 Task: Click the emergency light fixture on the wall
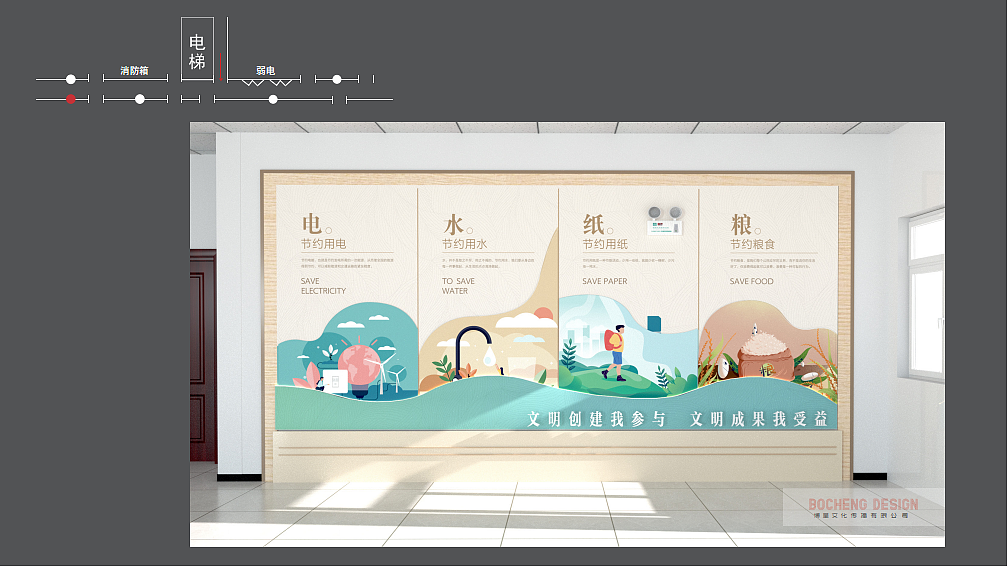665,220
